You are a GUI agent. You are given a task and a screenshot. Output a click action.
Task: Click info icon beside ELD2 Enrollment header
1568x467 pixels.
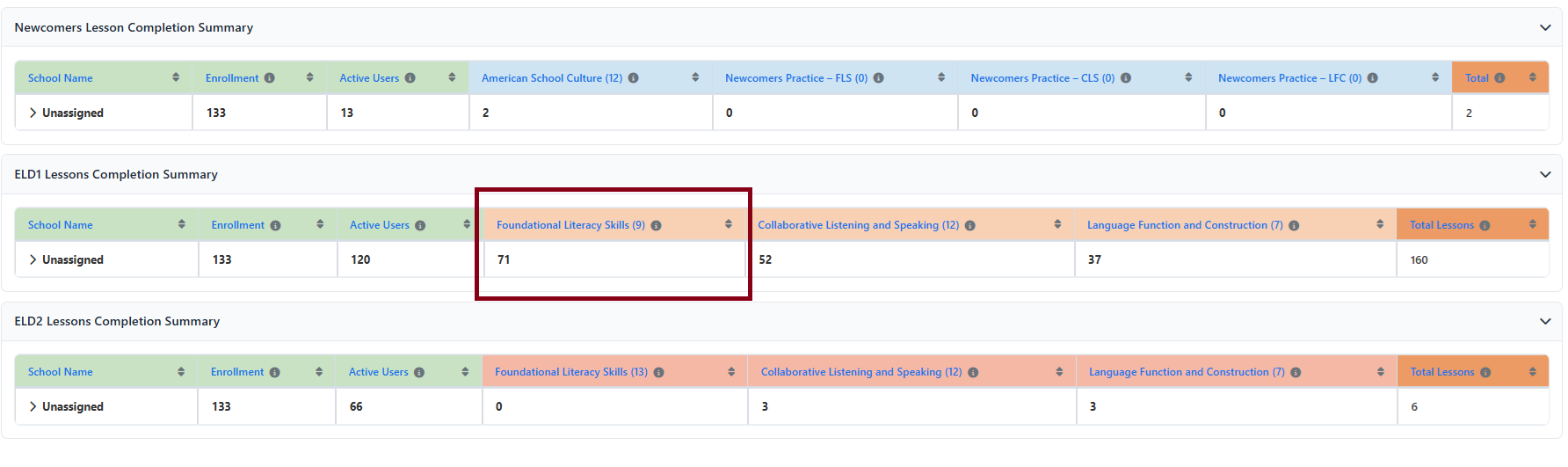(275, 373)
